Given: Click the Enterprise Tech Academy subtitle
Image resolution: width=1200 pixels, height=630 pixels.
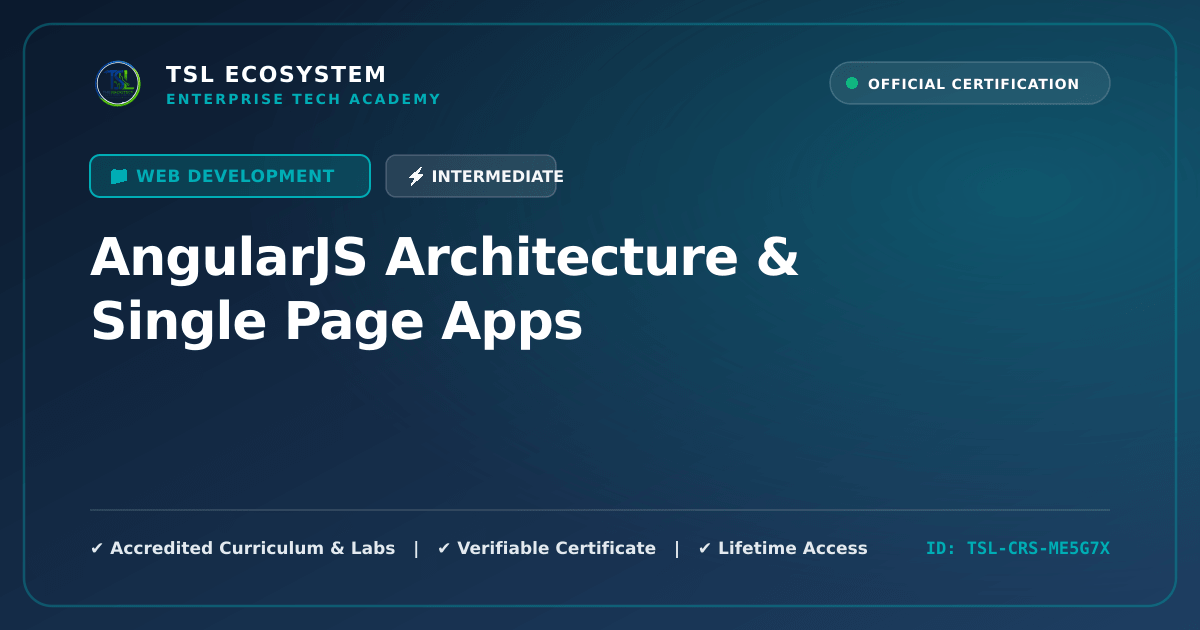Looking at the screenshot, I should tap(303, 99).
